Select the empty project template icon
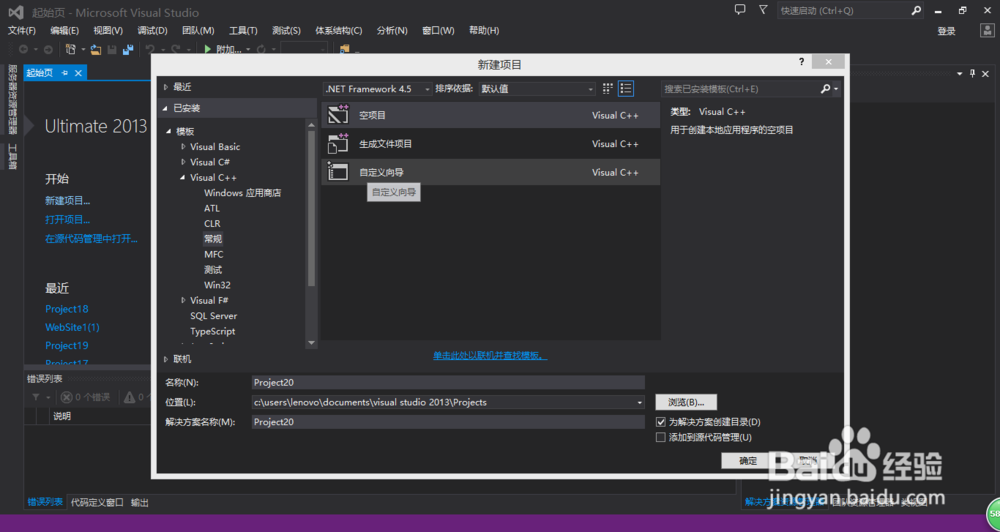Image resolution: width=1000 pixels, height=532 pixels. pyautogui.click(x=338, y=115)
